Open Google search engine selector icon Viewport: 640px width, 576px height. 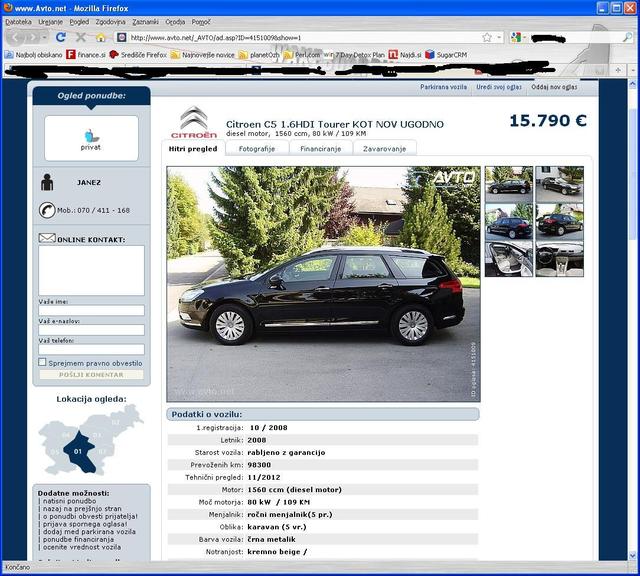(x=516, y=38)
